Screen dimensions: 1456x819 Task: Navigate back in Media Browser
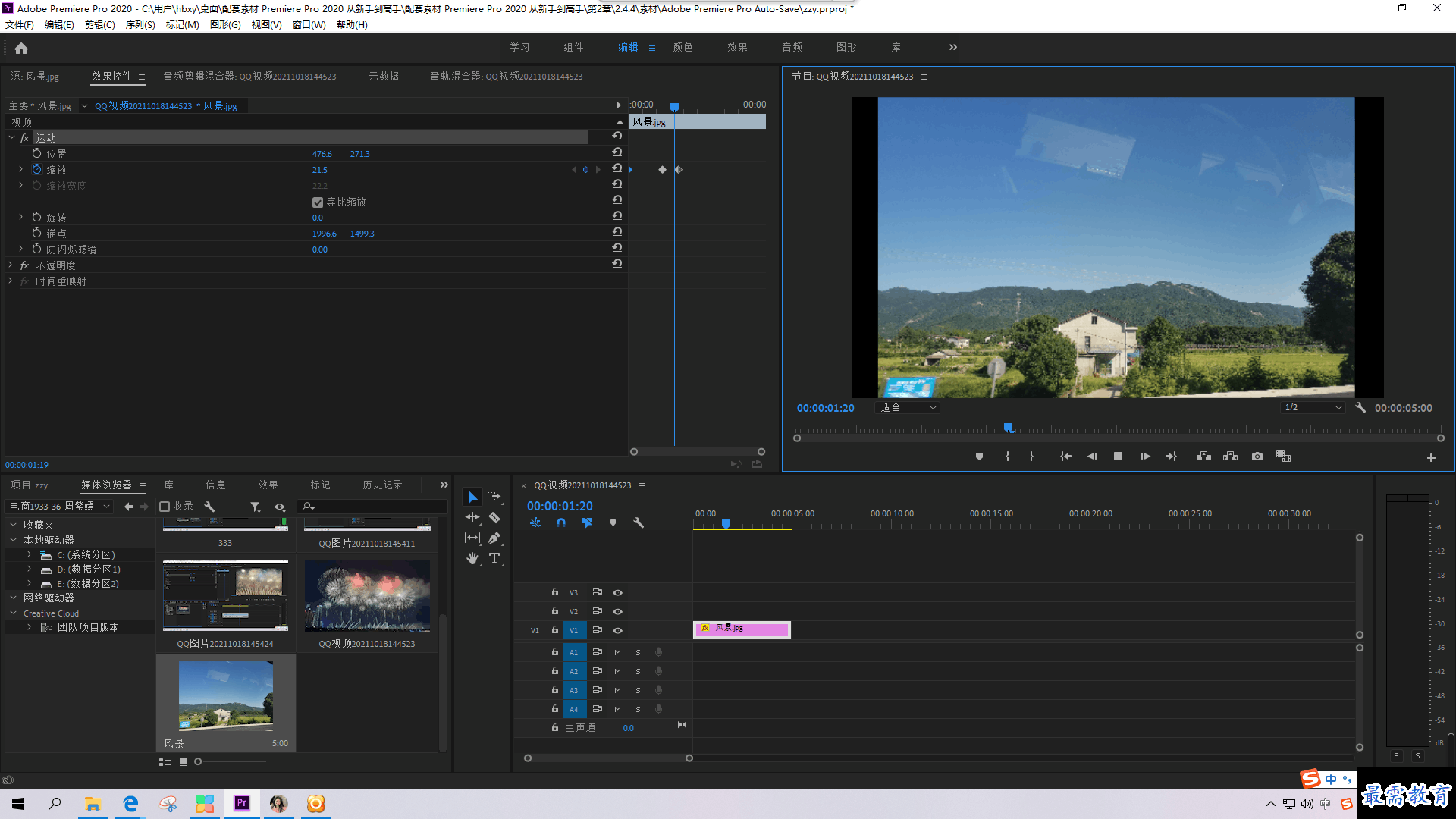tap(129, 507)
